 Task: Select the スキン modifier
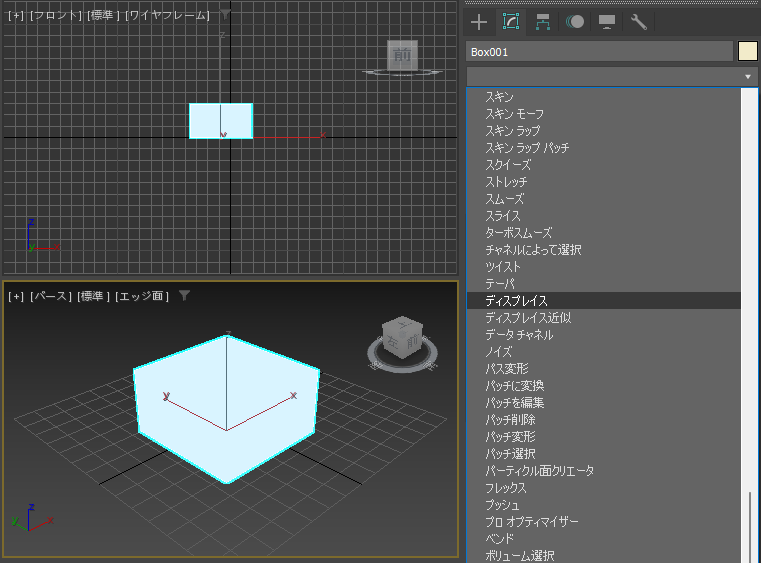604,97
